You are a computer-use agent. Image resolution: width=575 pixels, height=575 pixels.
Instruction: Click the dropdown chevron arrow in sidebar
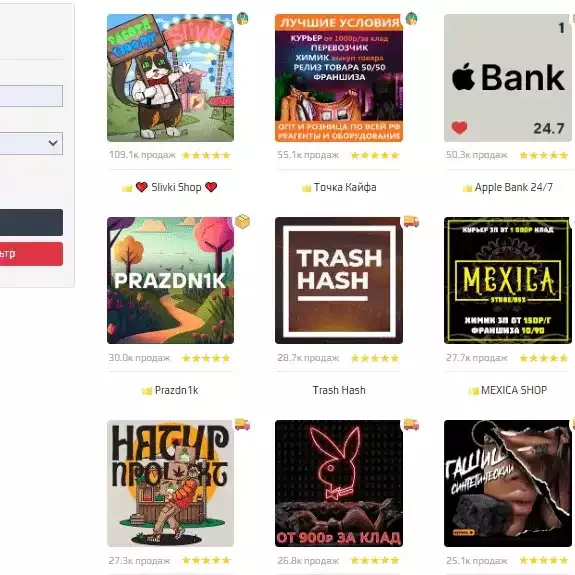(x=53, y=143)
